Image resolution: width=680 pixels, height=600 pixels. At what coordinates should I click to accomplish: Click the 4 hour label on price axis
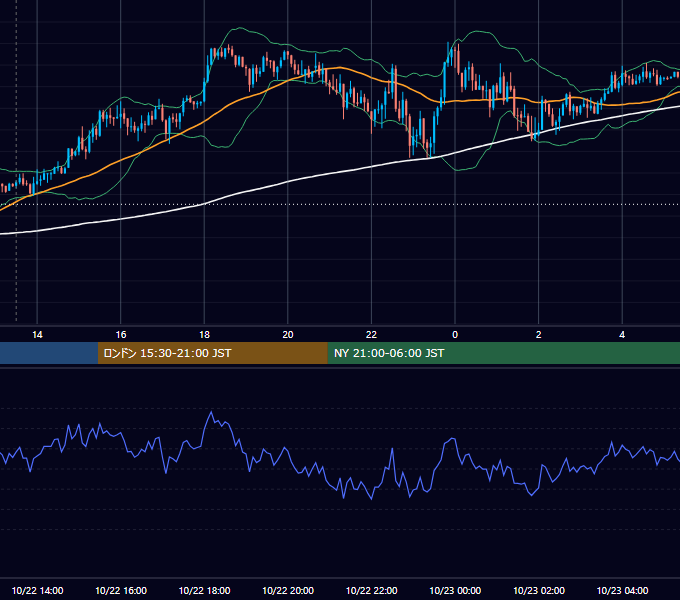pos(622,335)
